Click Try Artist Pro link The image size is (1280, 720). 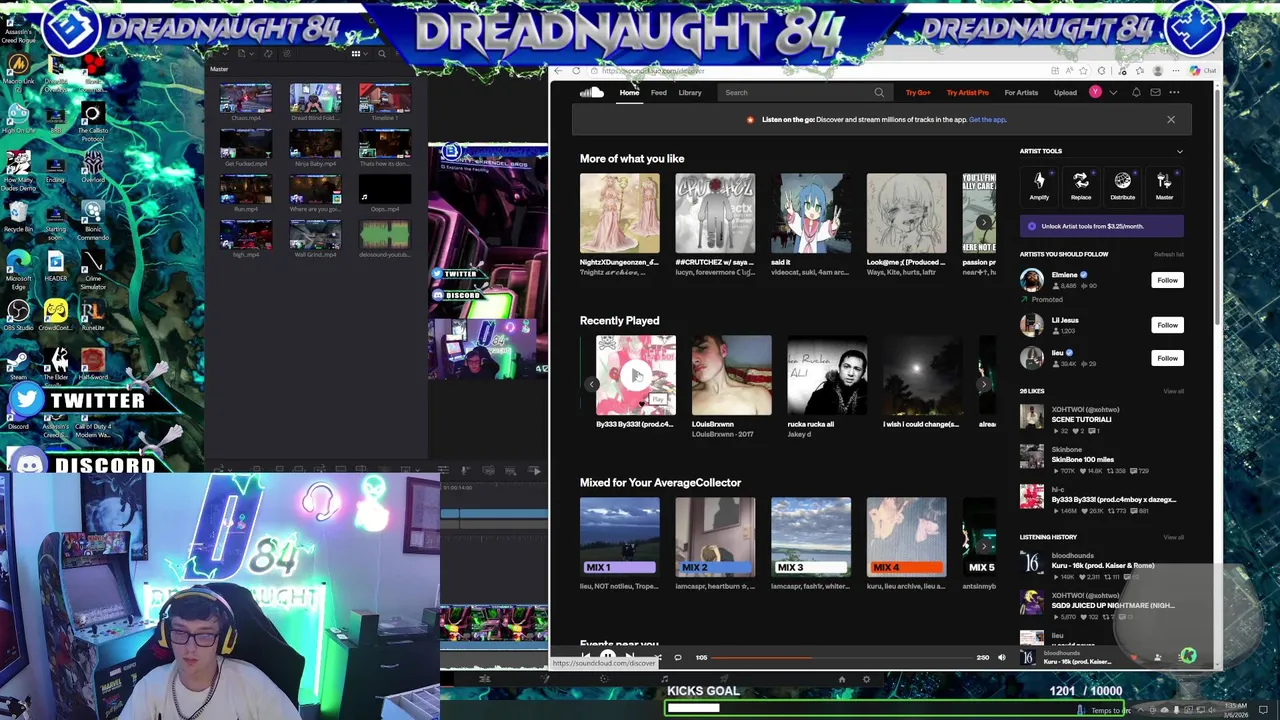pyautogui.click(x=967, y=93)
